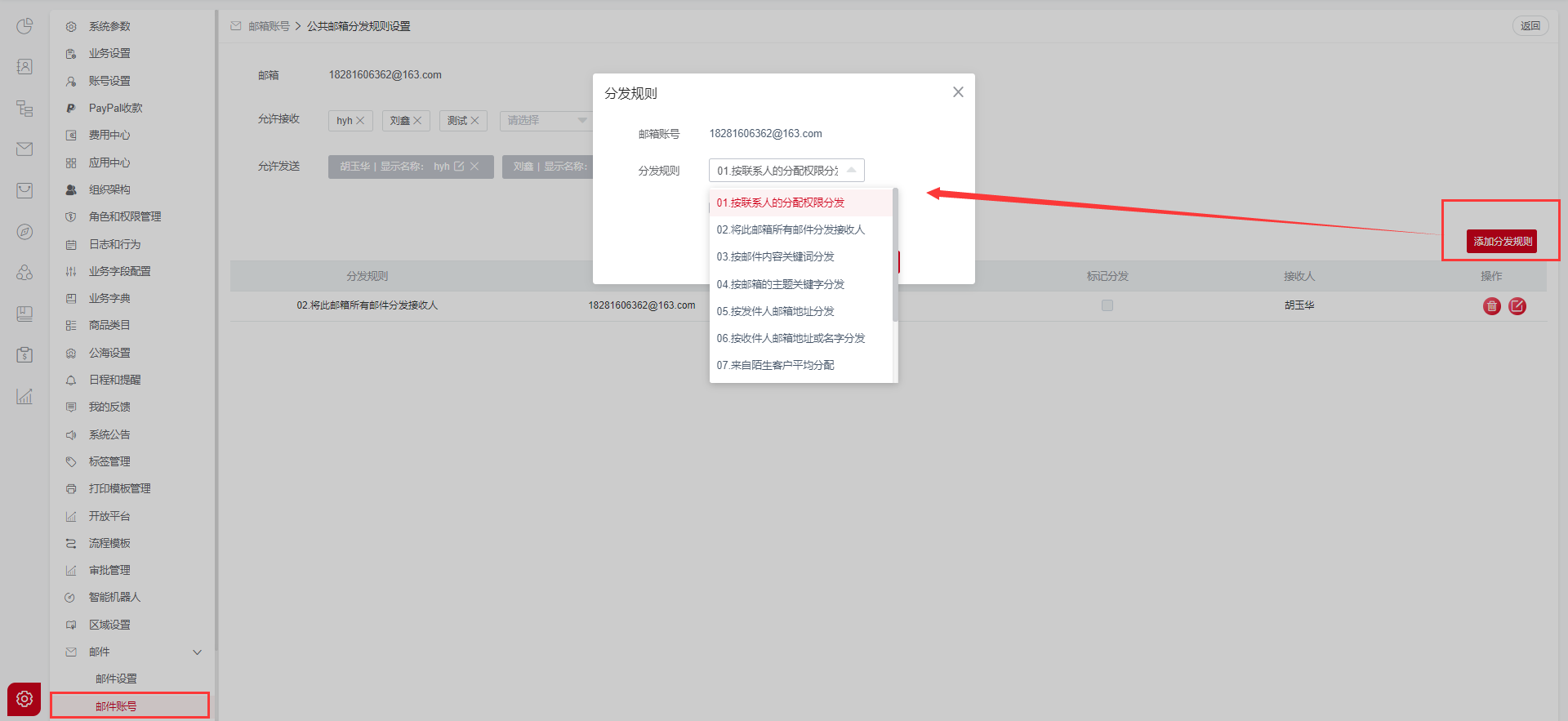Click the 返回 button at top right
This screenshot has width=1568, height=721.
click(1530, 26)
